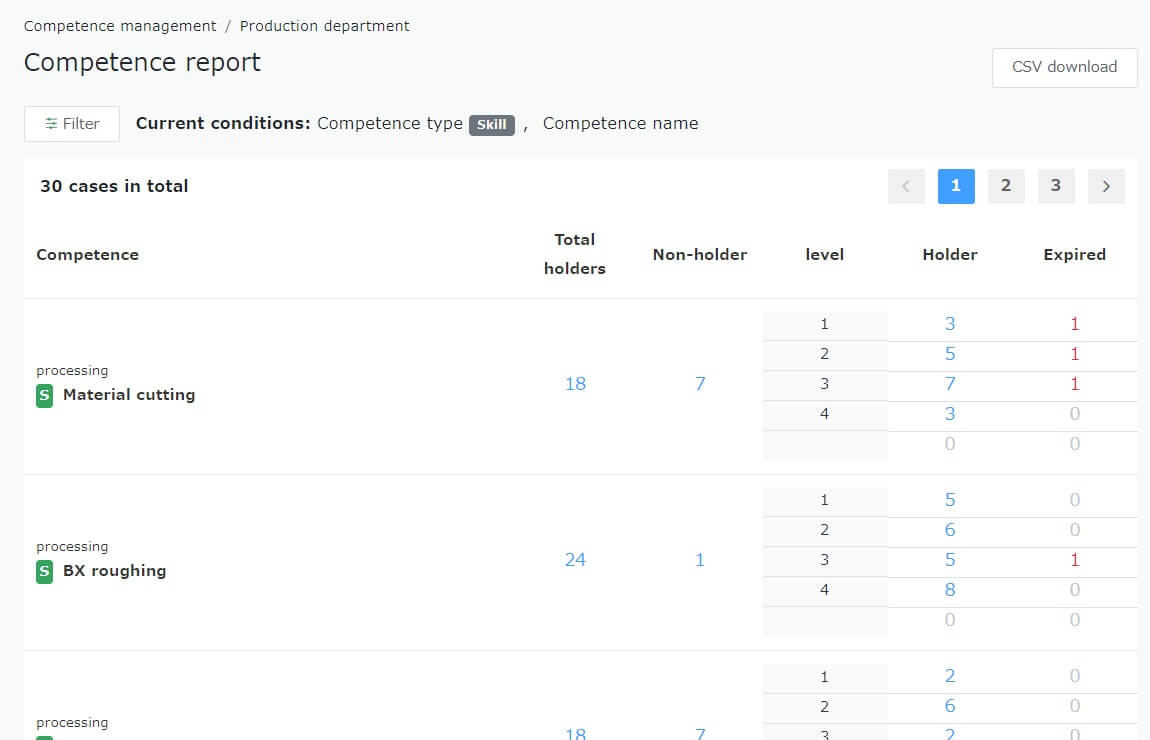Viewport: 1150px width, 740px height.
Task: Go to previous page with left chevron
Action: [906, 186]
